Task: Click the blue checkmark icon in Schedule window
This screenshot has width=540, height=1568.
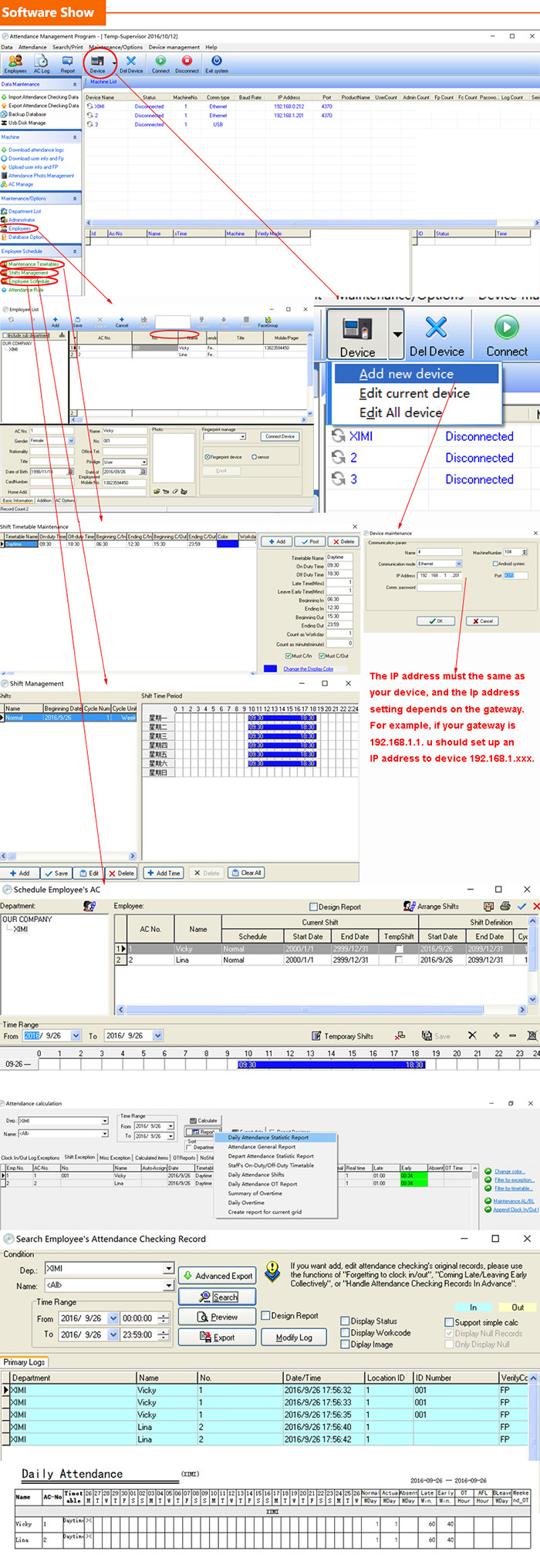Action: click(x=521, y=906)
